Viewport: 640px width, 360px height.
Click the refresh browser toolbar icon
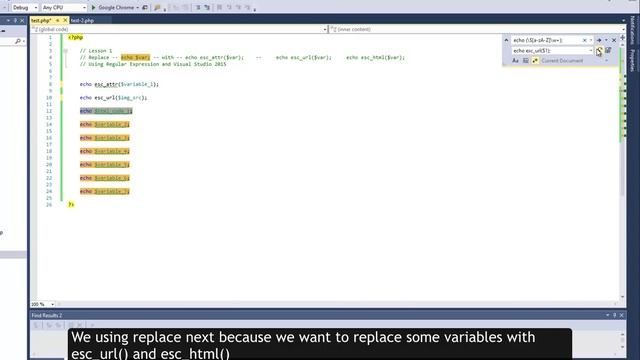[x=145, y=7]
